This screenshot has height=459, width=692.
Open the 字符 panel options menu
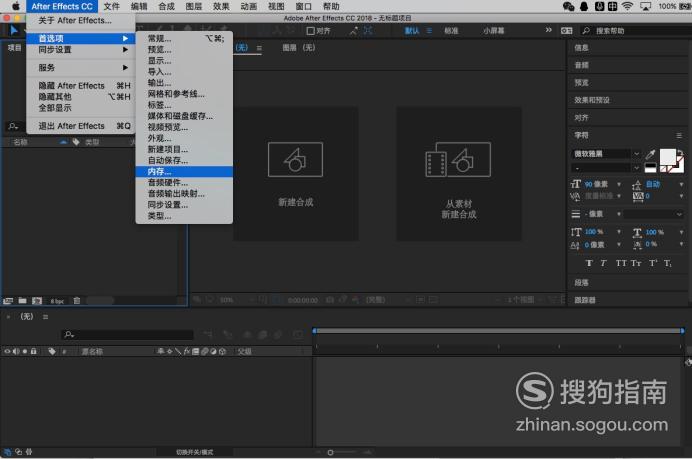(x=679, y=135)
